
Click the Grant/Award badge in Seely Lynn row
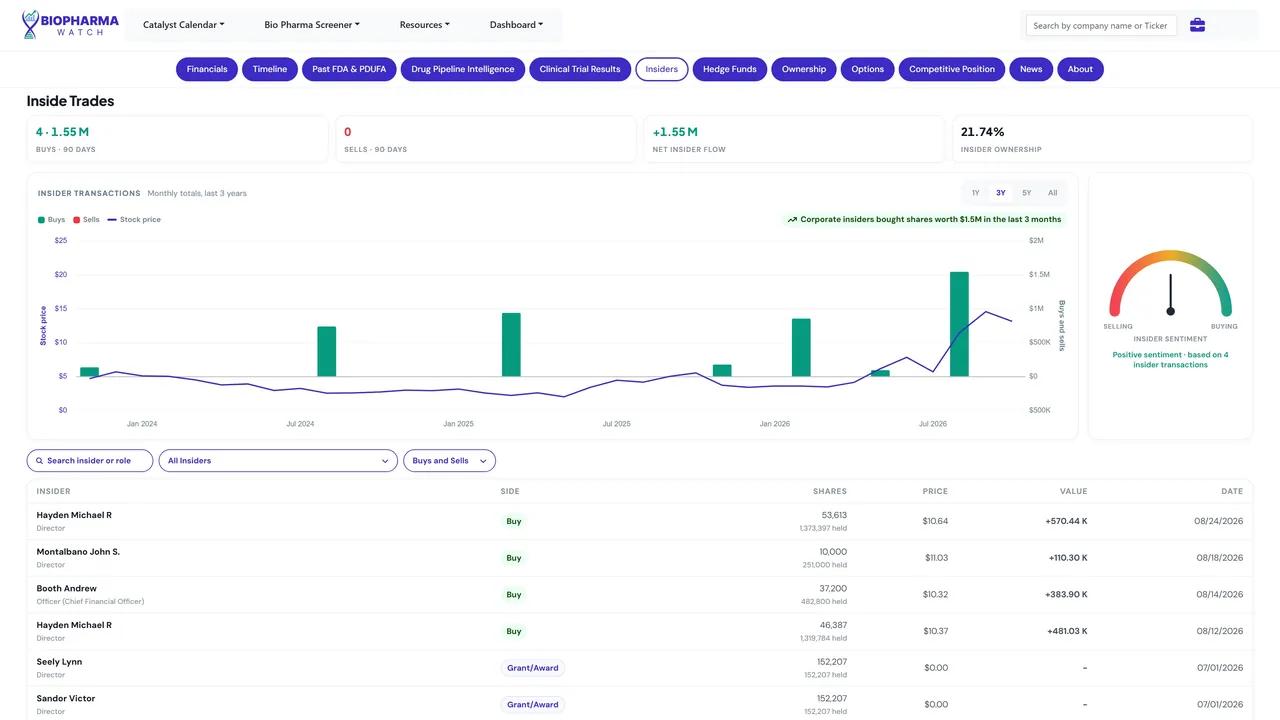pos(533,668)
